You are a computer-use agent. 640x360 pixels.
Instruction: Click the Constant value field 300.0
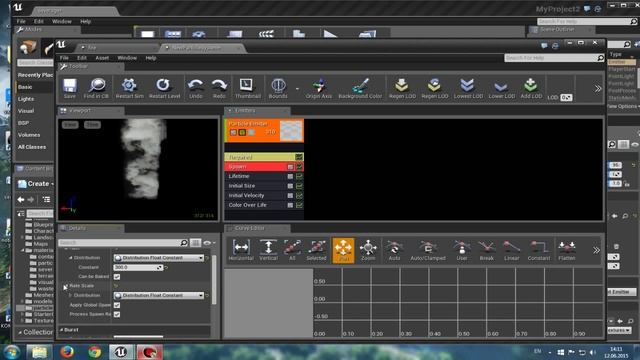point(138,267)
